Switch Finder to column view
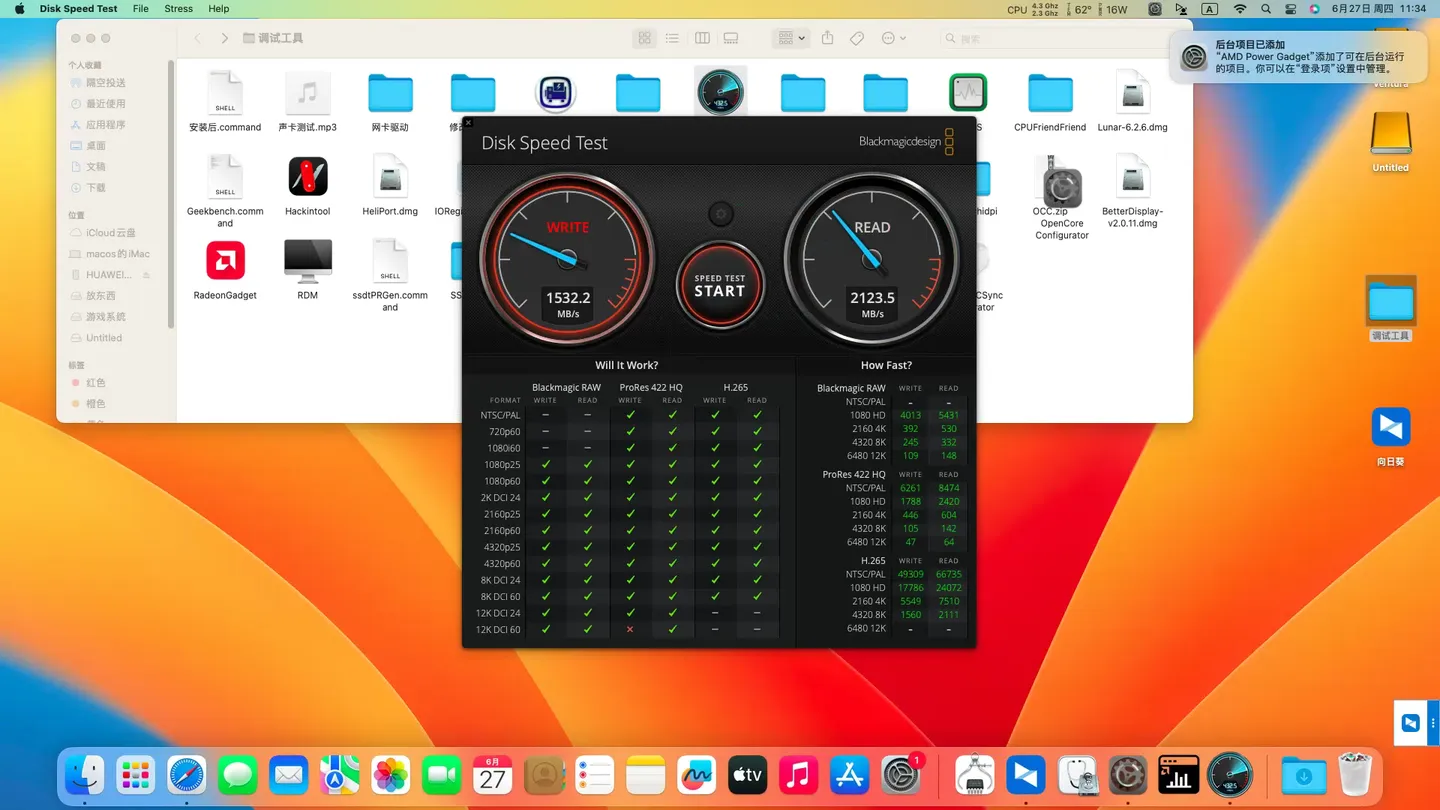 coord(702,38)
